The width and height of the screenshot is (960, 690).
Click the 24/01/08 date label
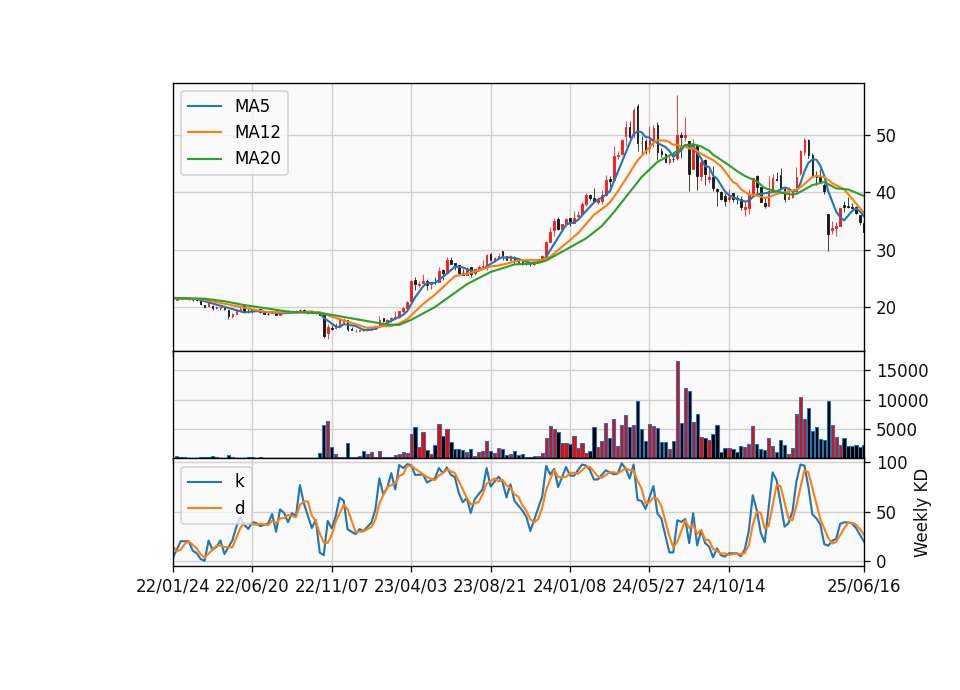[570, 586]
